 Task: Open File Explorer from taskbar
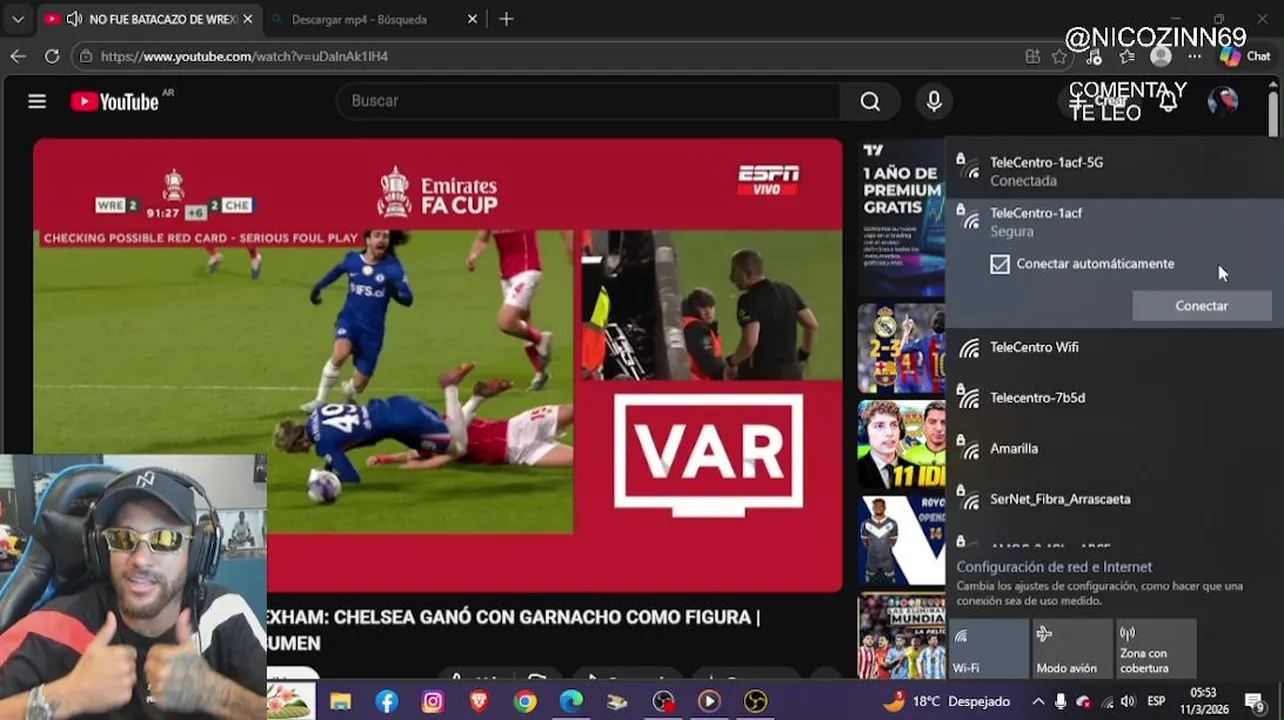[x=341, y=702]
